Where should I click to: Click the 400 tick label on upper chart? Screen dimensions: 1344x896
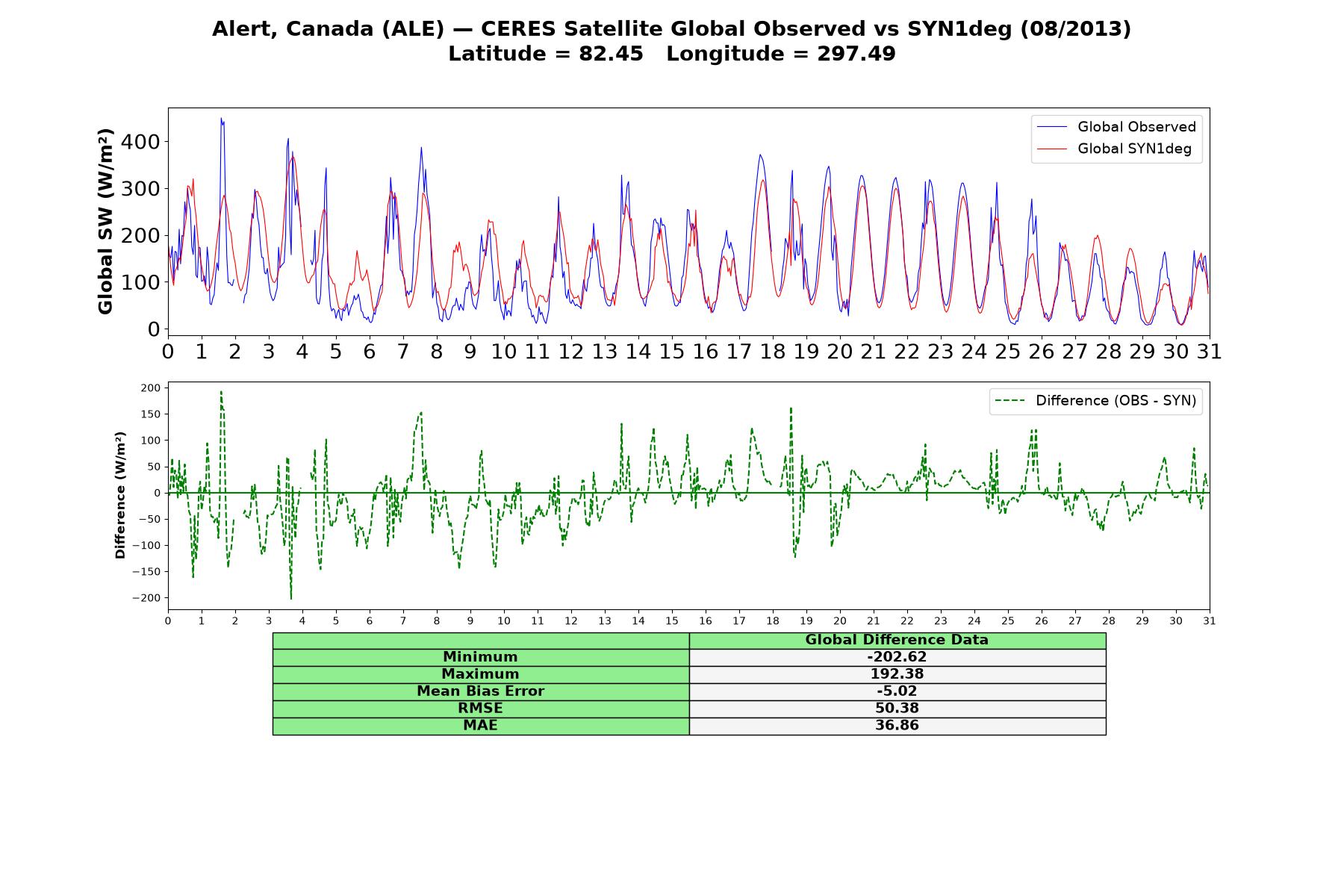coord(143,142)
